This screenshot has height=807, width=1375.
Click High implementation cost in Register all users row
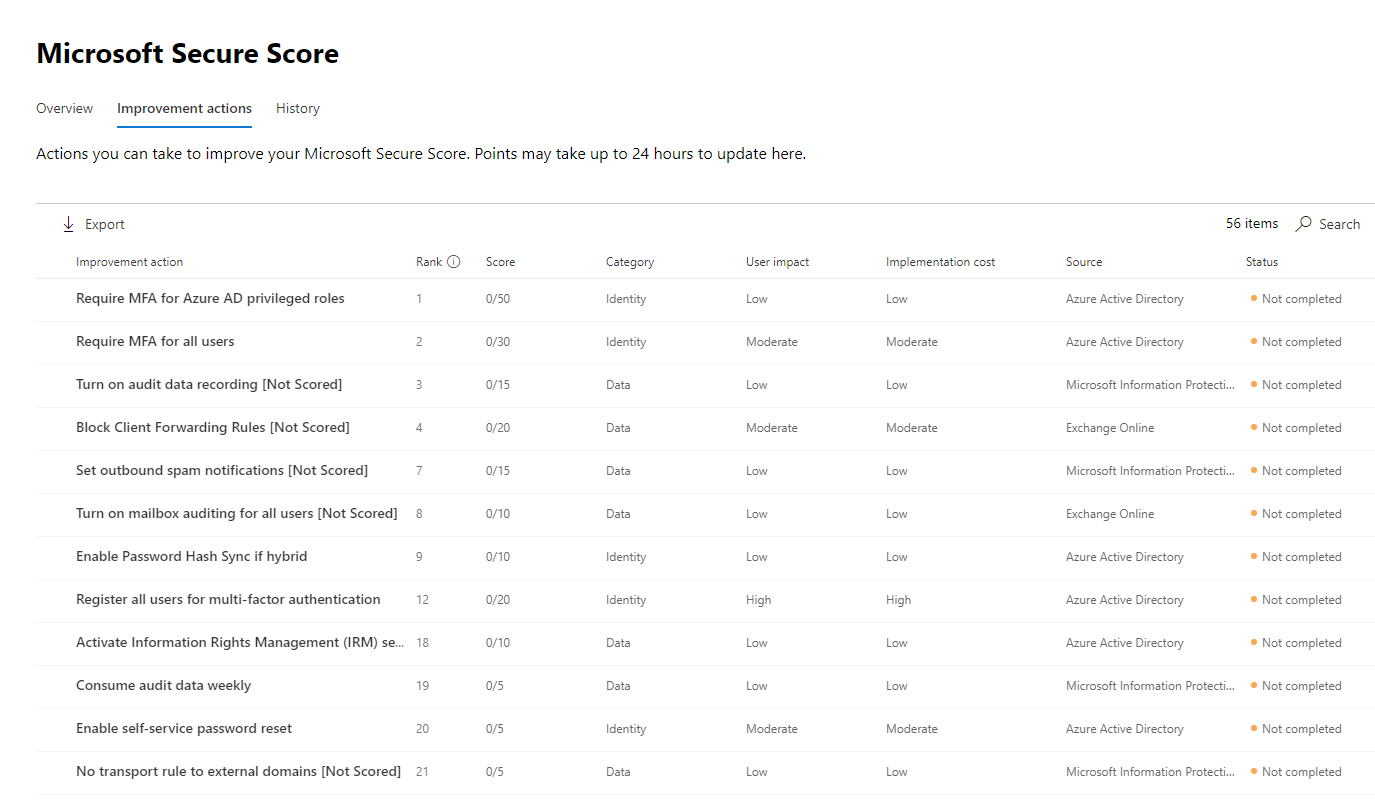tap(898, 600)
